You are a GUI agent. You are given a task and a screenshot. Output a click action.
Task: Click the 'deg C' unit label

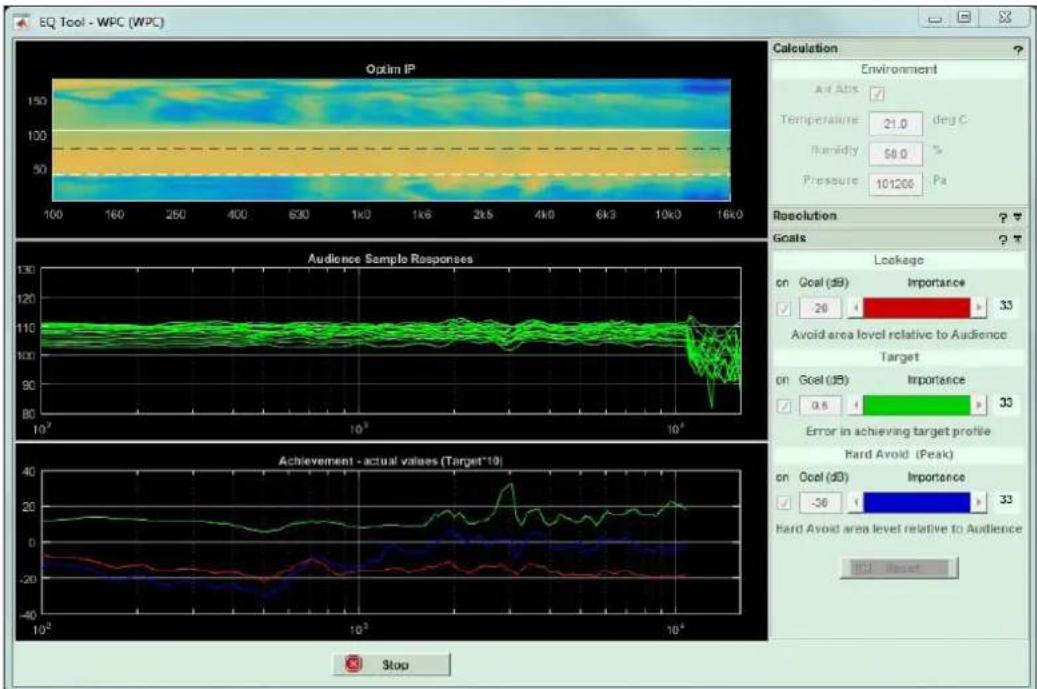point(949,120)
